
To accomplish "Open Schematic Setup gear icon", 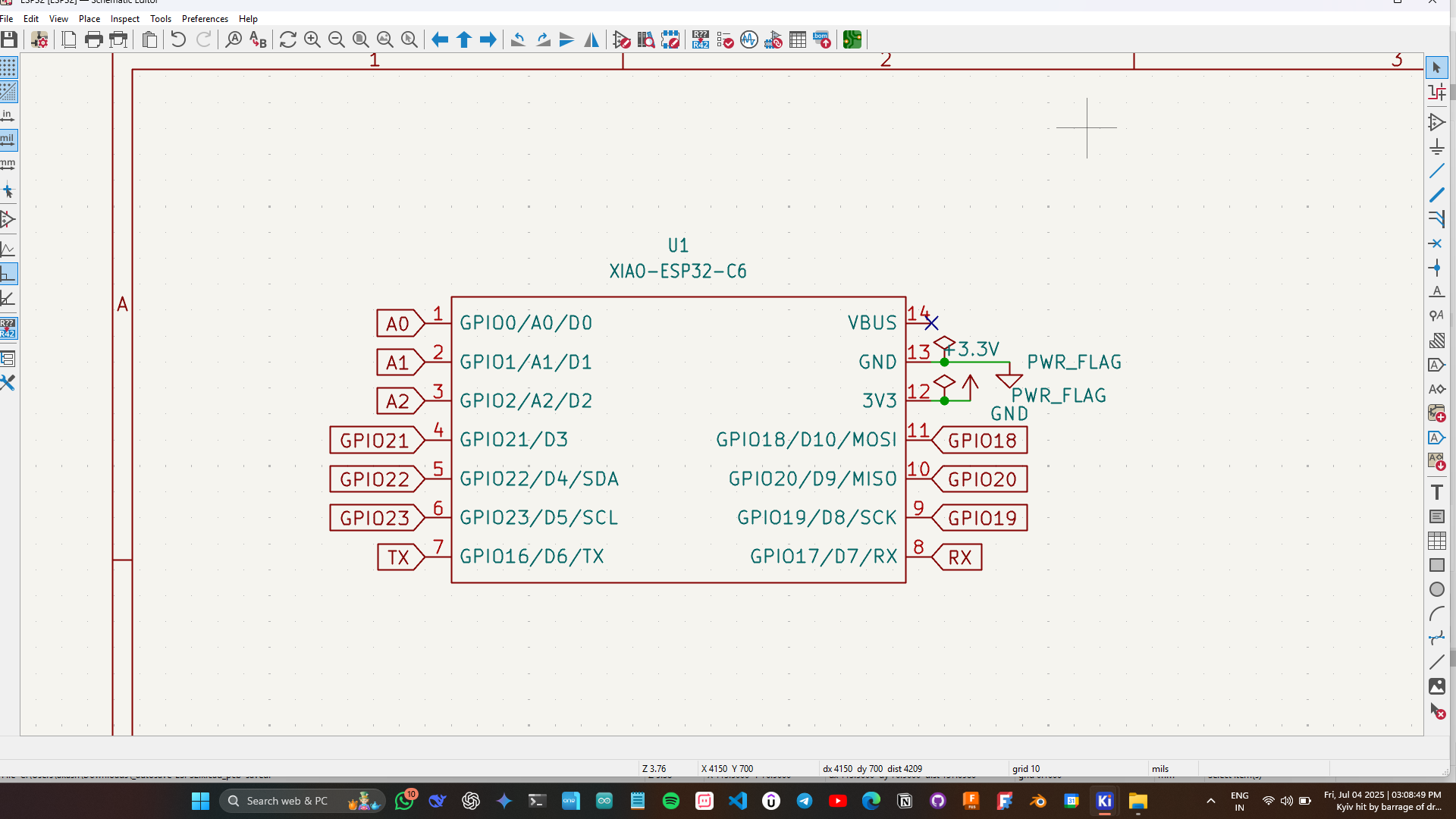I will pos(39,39).
